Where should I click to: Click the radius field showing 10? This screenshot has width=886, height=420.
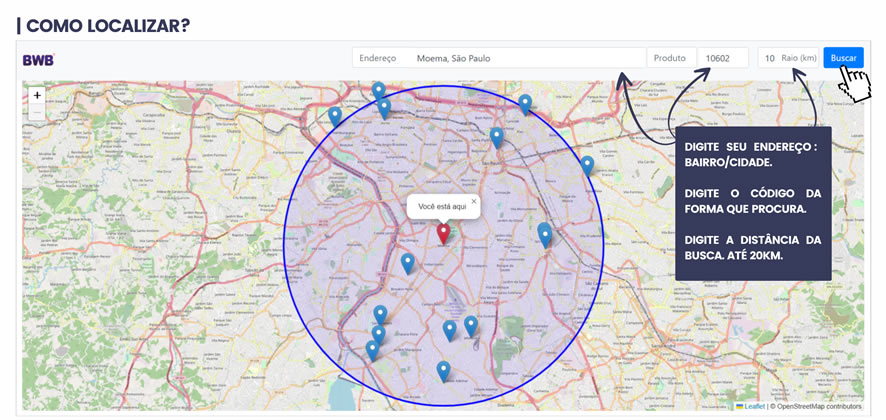click(x=769, y=59)
